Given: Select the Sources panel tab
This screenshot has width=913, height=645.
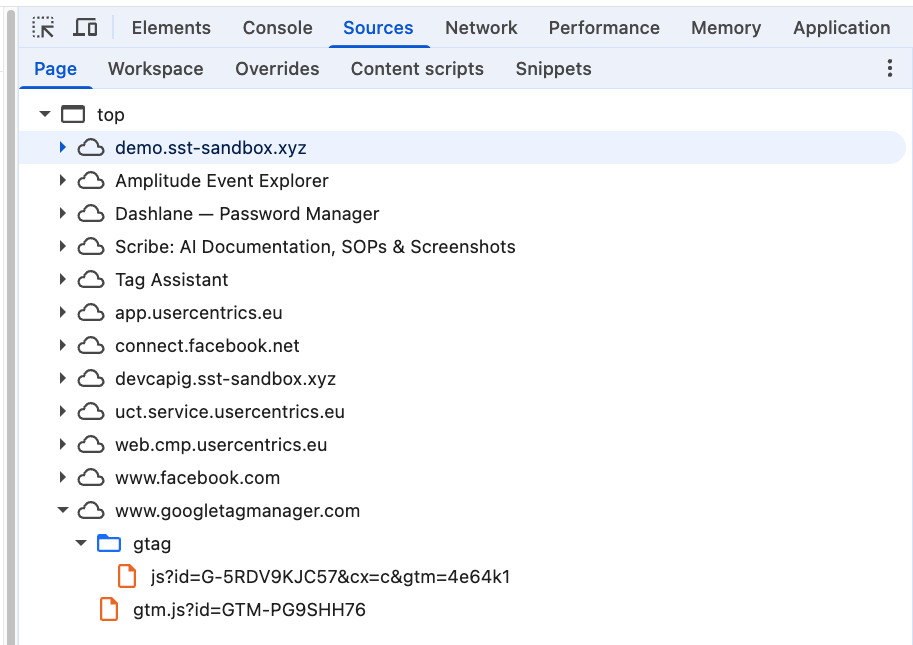Looking at the screenshot, I should (378, 27).
